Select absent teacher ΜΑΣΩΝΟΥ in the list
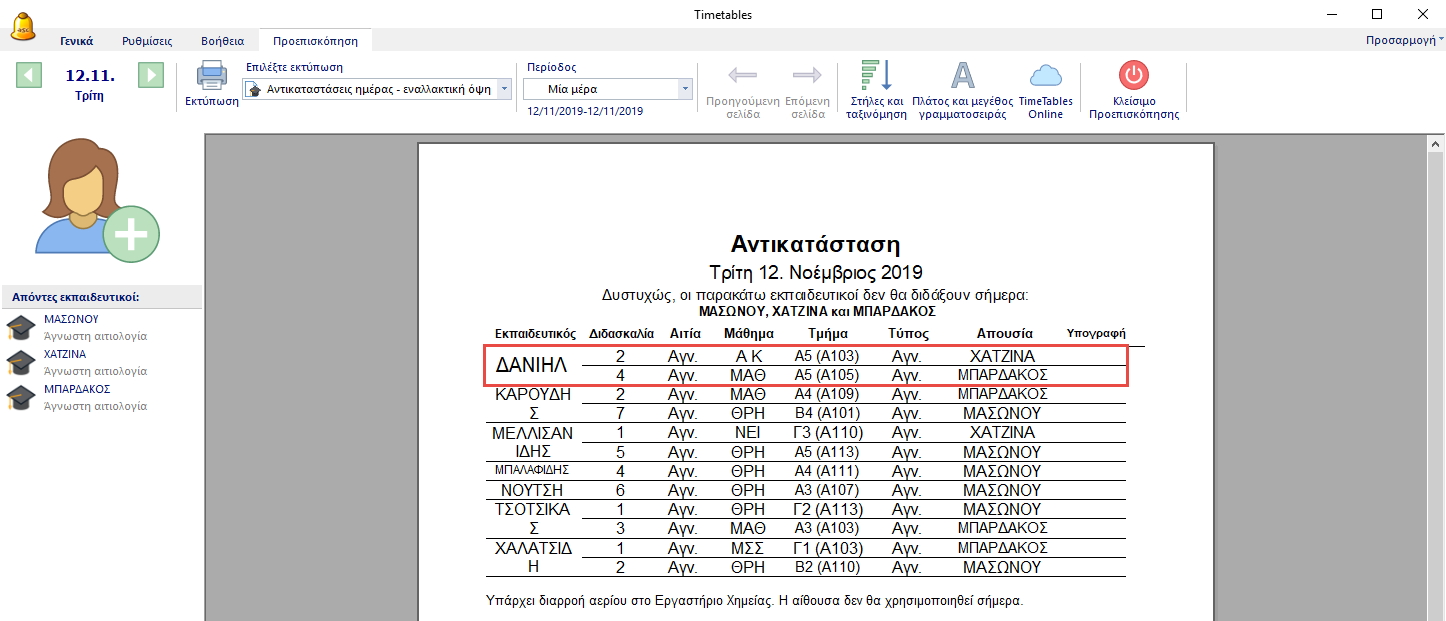The height and width of the screenshot is (621, 1446). (71, 320)
